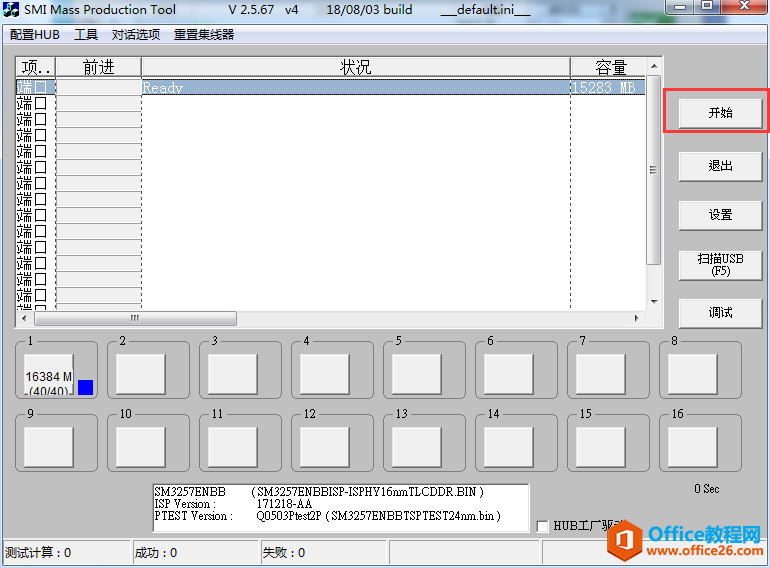Click the 退出 exit button
Screen dimensions: 770x568
click(x=720, y=166)
